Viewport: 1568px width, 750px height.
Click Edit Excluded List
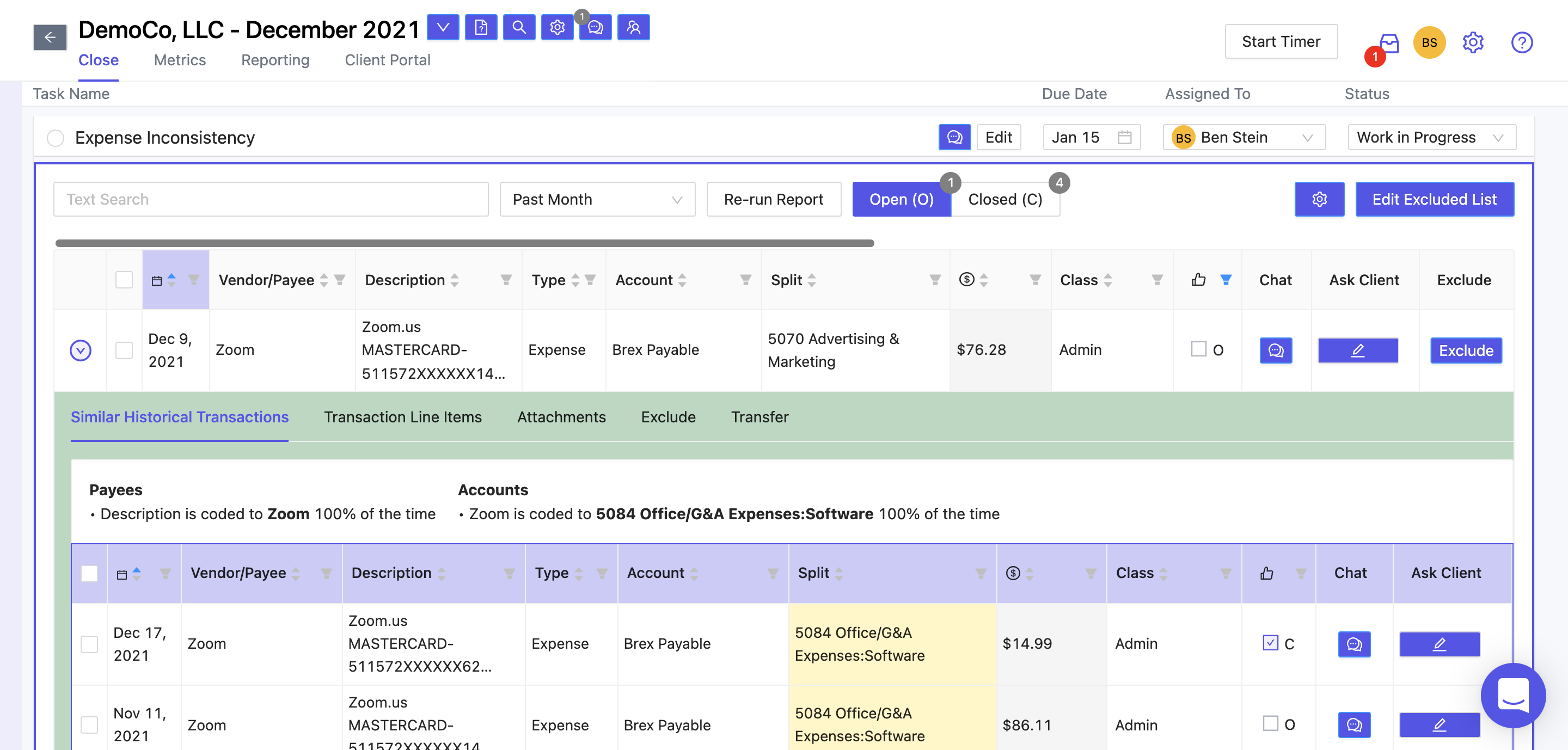(x=1434, y=200)
